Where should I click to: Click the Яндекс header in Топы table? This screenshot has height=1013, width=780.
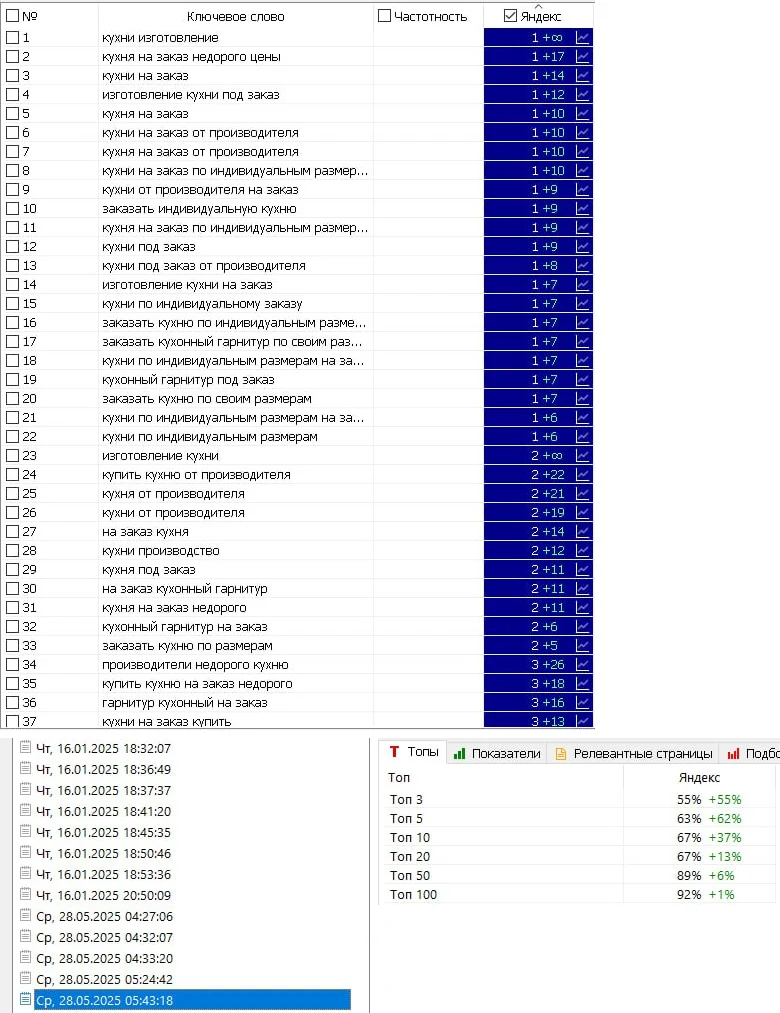(699, 778)
